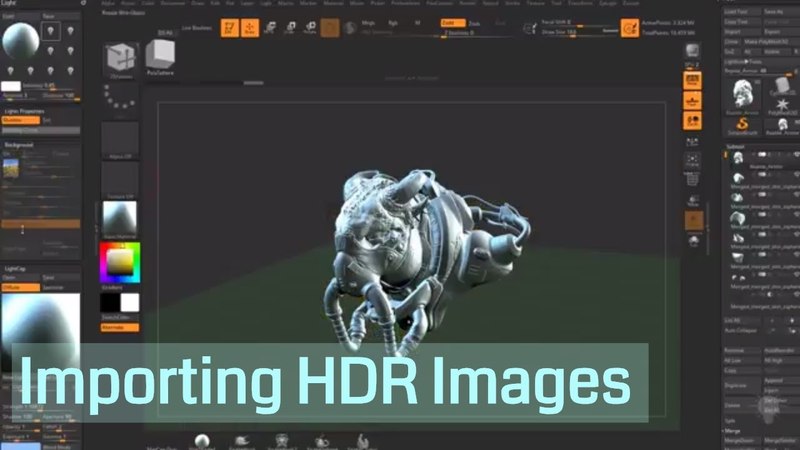Image resolution: width=800 pixels, height=450 pixels.
Task: Click the dim orange Zoom3D shelf button
Action: point(694,221)
